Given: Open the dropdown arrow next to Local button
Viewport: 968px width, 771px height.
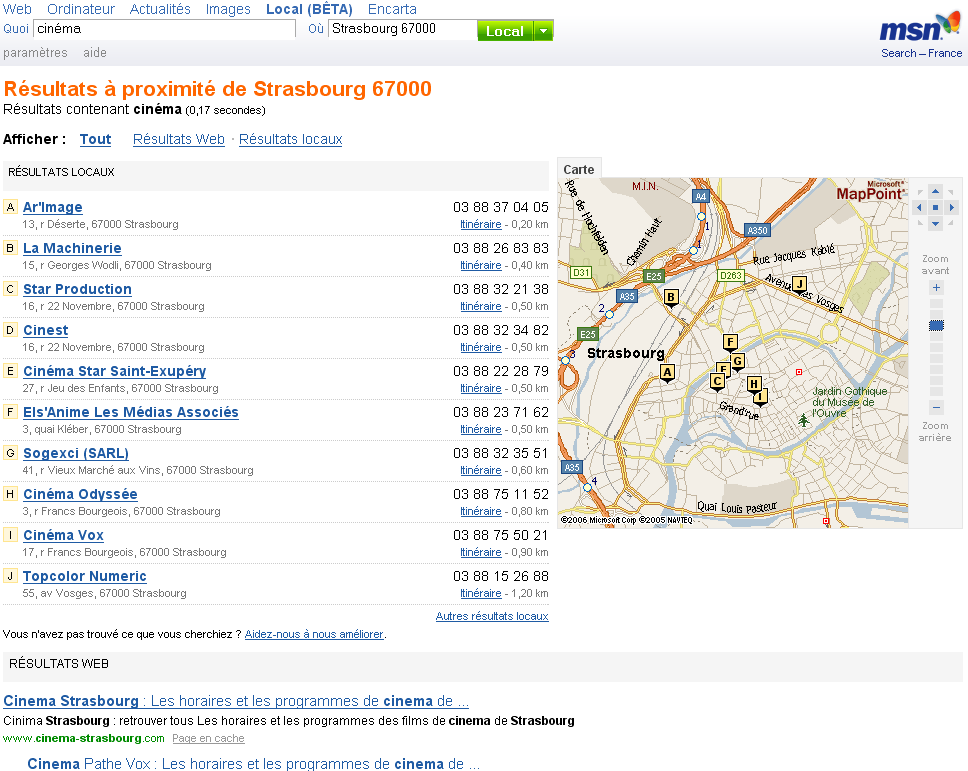Looking at the screenshot, I should tap(543, 31).
